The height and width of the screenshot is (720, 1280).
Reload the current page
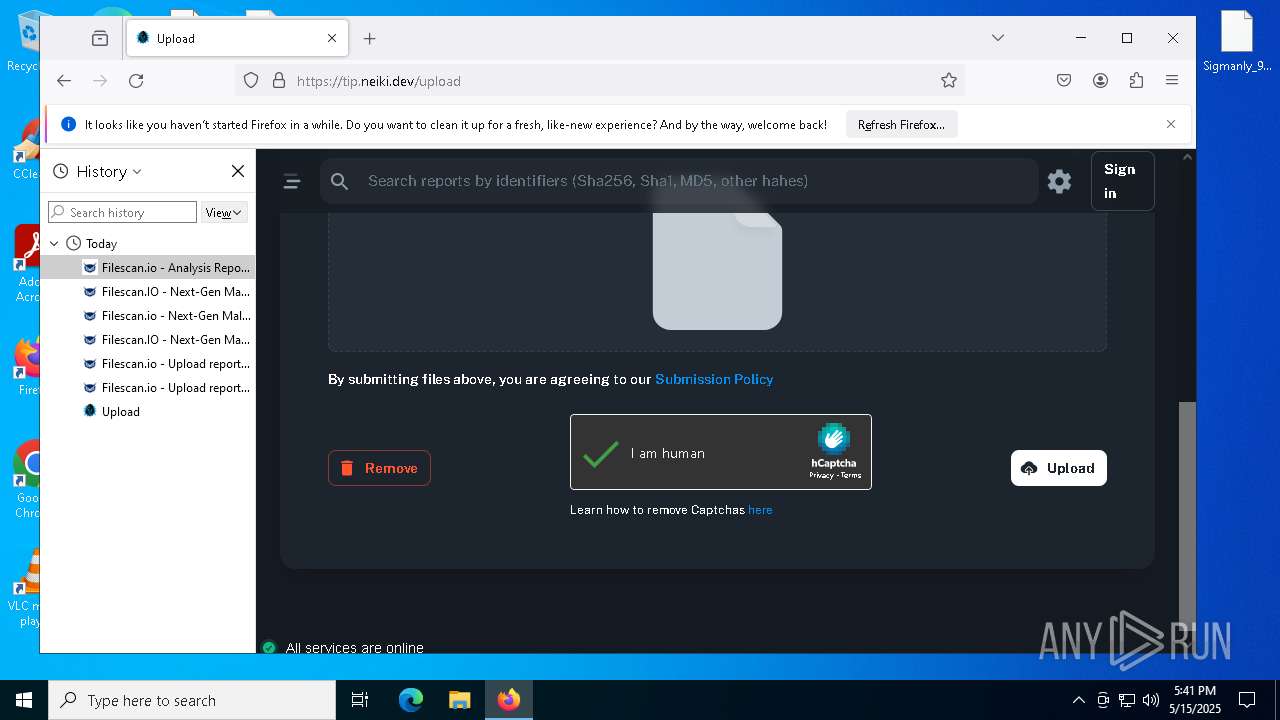pos(136,81)
